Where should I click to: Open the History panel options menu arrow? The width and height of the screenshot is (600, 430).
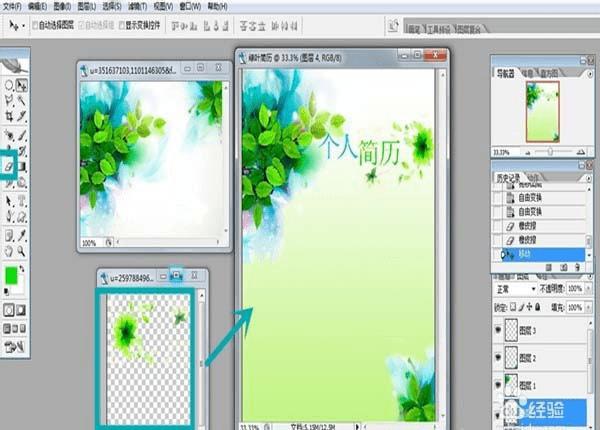(x=589, y=178)
